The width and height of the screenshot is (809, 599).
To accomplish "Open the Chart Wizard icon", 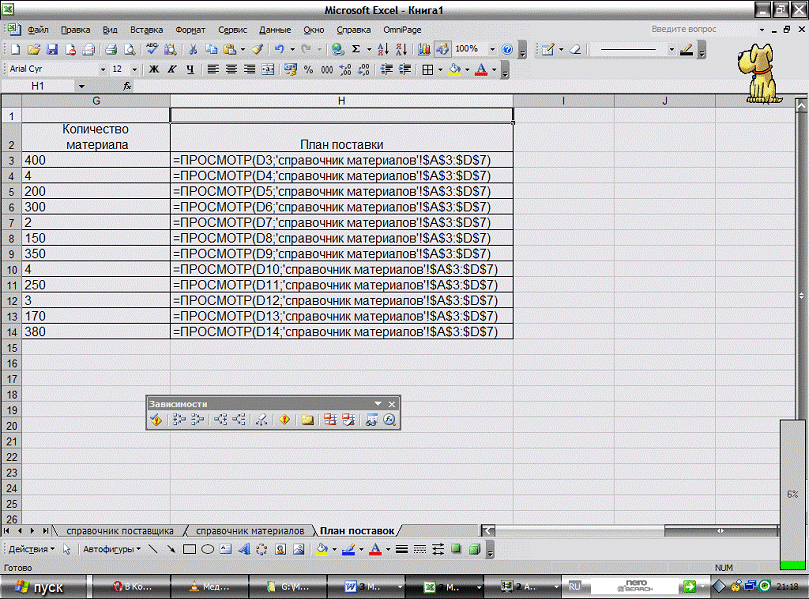I will coord(424,48).
